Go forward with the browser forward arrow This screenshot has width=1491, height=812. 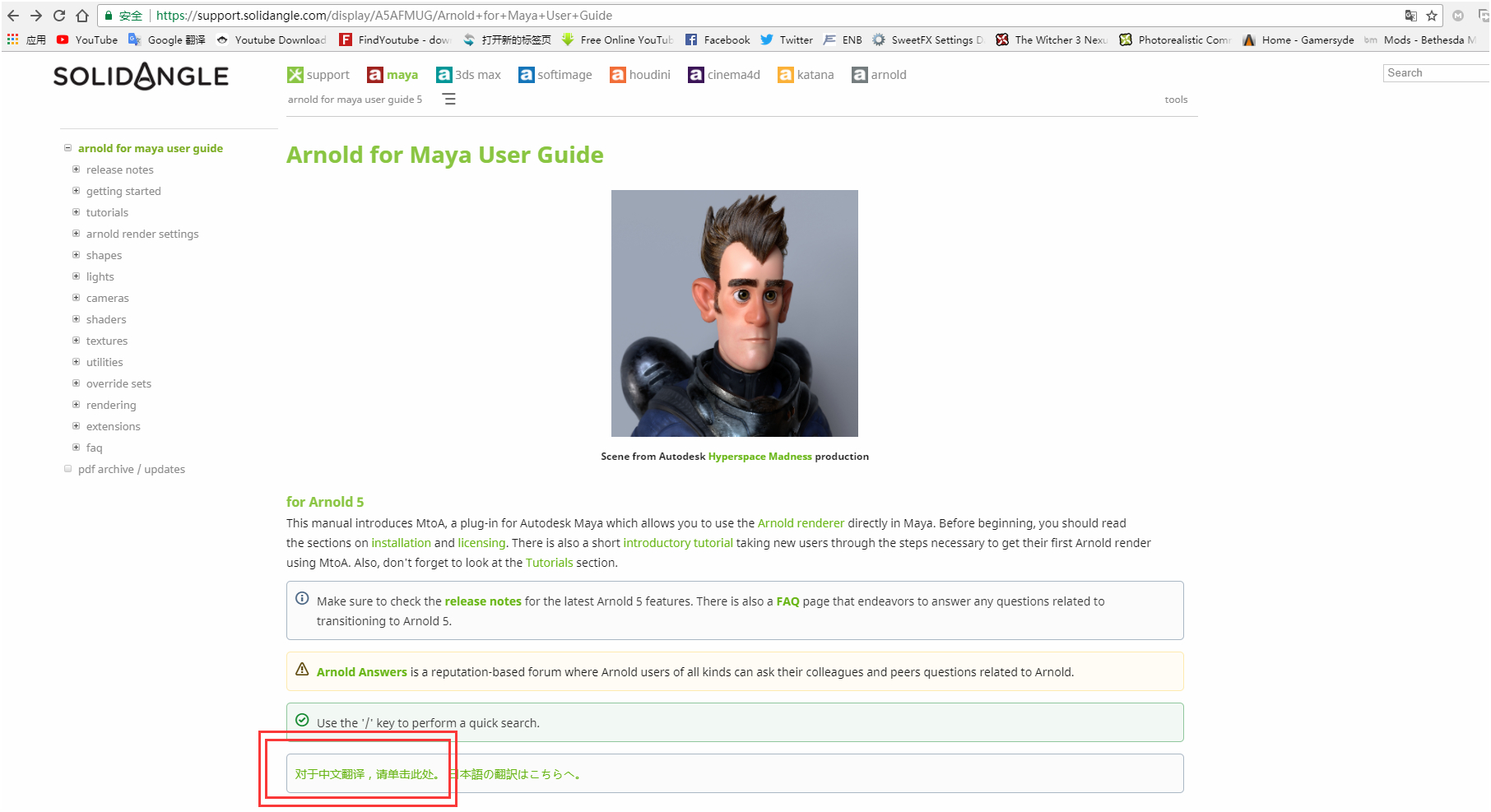36,16
